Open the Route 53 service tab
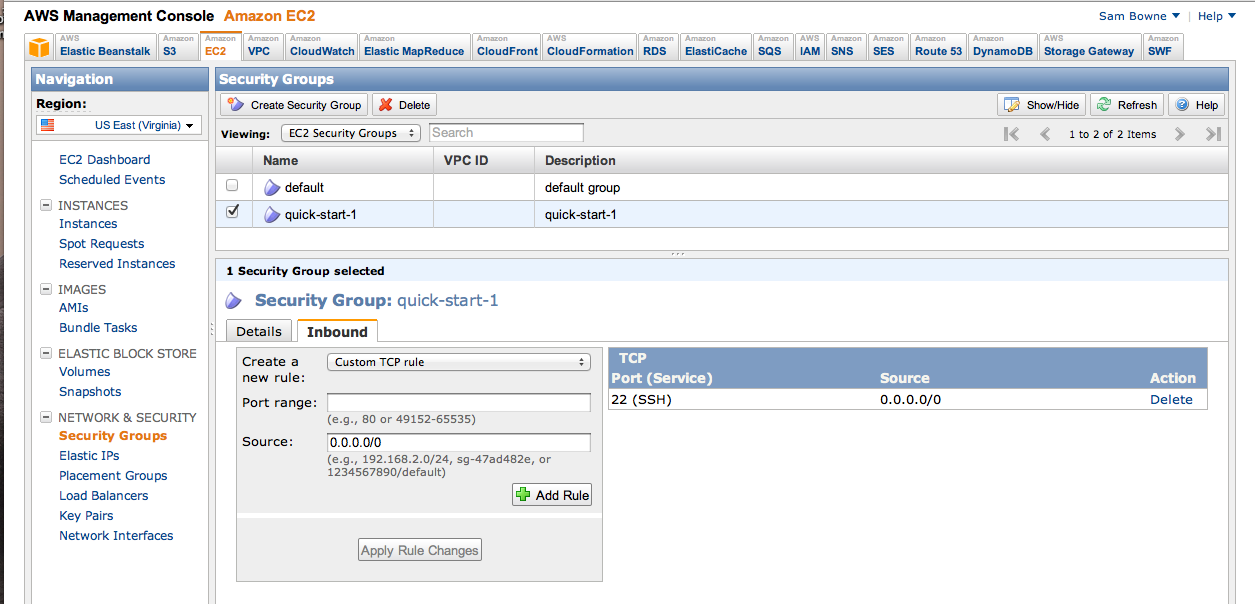 coord(938,47)
